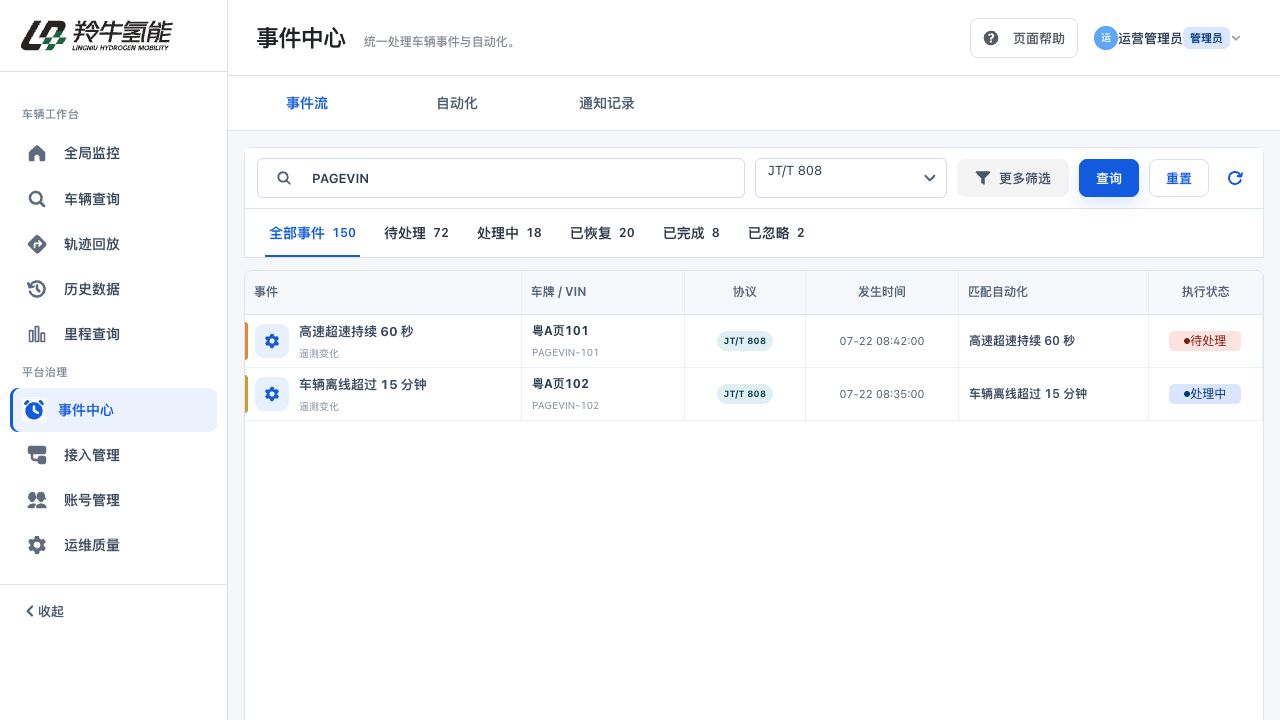Show 已忽略 2 events
This screenshot has height=720, width=1280.
tap(776, 233)
